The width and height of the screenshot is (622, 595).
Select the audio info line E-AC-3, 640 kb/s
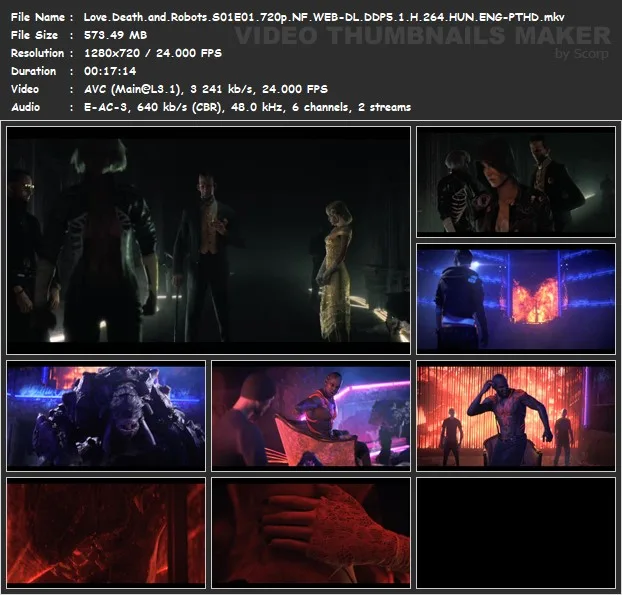[x=247, y=107]
